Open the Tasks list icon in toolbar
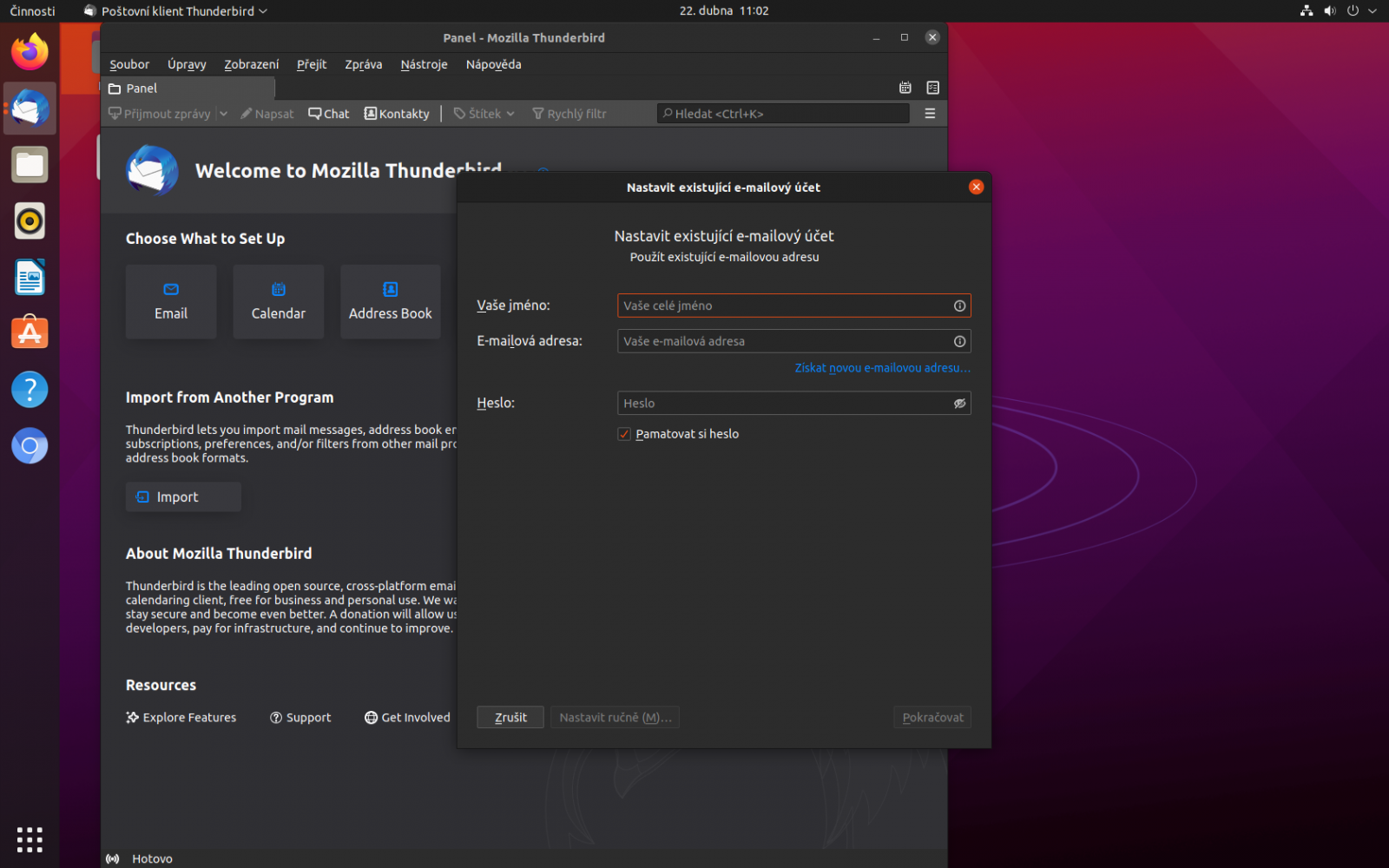The height and width of the screenshot is (868, 1389). (x=933, y=88)
